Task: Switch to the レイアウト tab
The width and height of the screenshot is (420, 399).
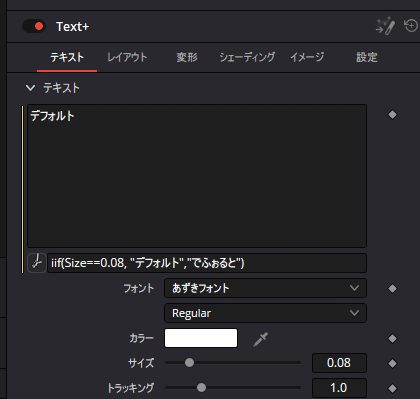Action: (x=127, y=57)
